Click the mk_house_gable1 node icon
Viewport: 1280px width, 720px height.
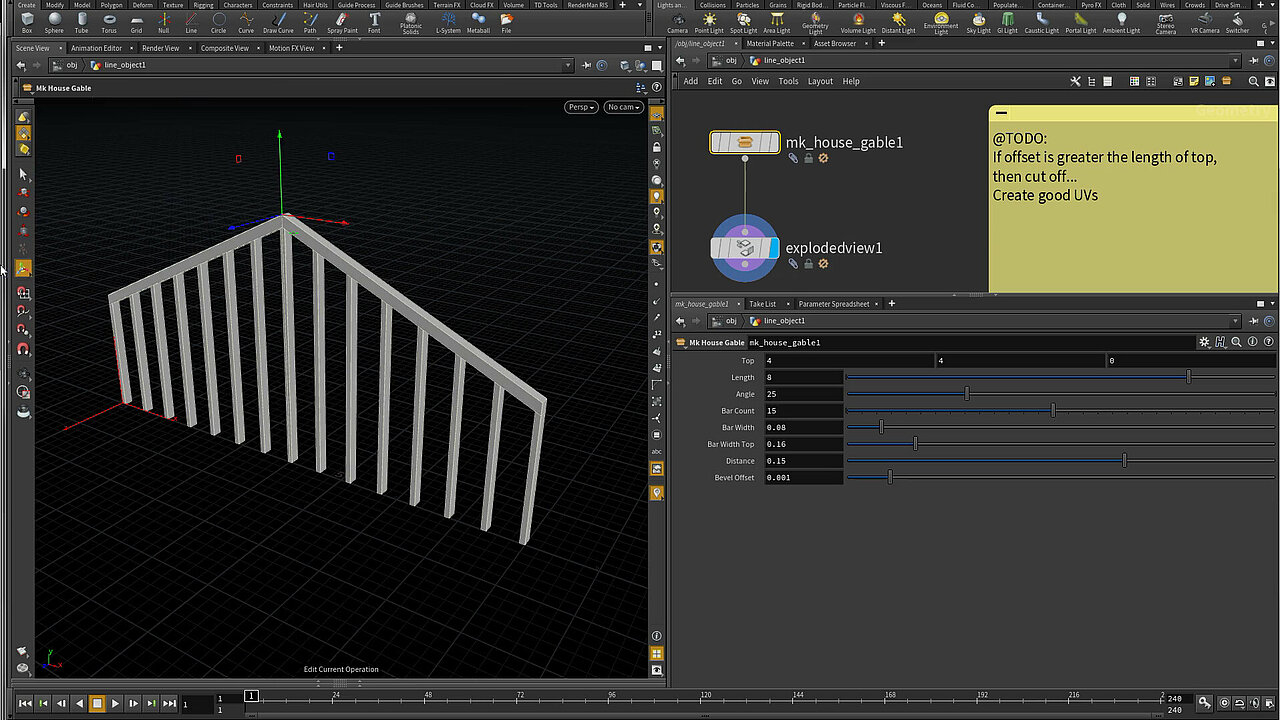(745, 143)
